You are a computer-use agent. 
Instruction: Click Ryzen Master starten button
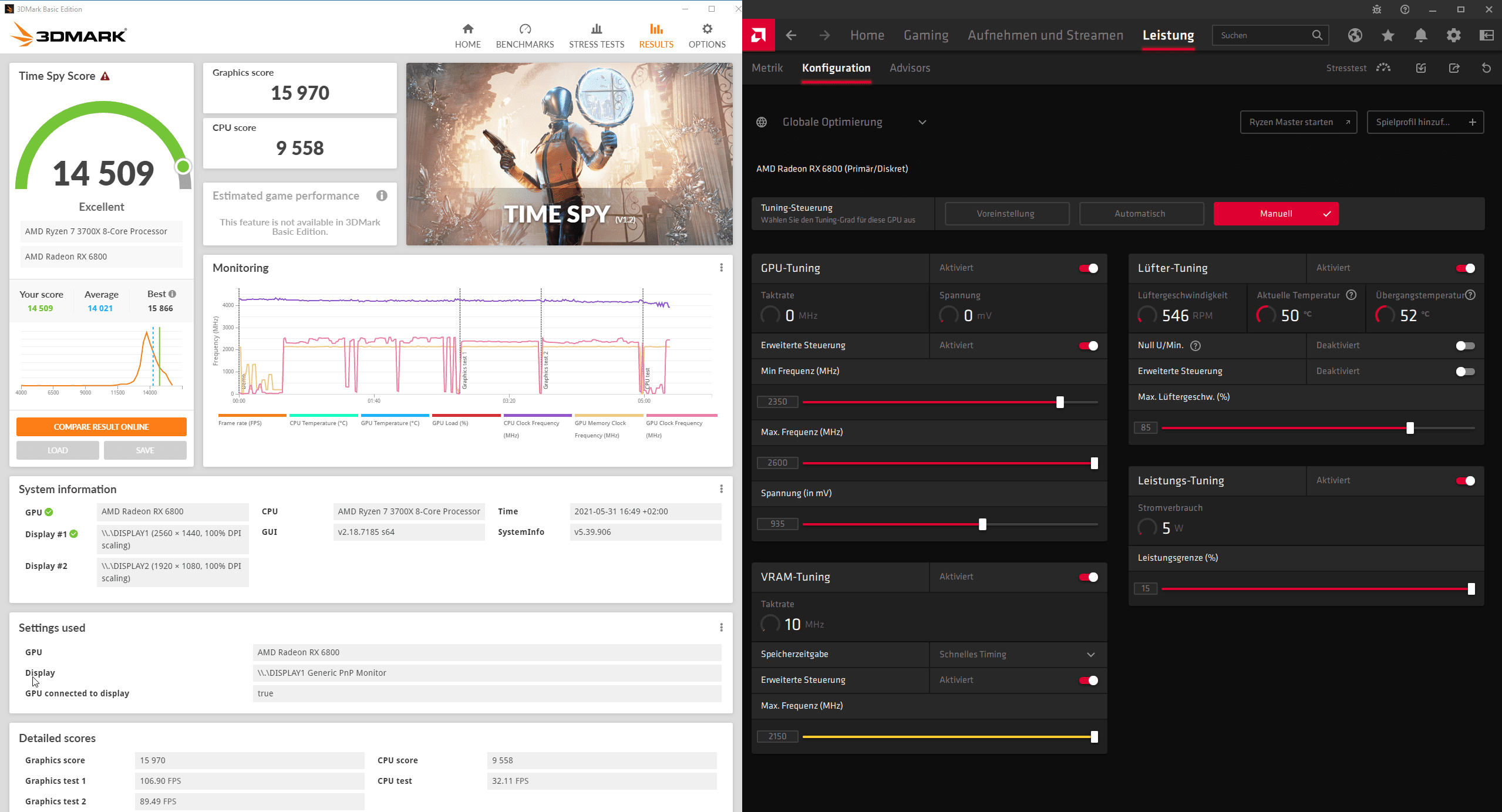1298,122
